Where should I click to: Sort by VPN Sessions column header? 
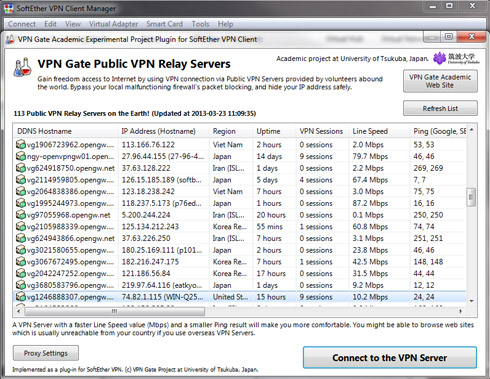pos(321,131)
